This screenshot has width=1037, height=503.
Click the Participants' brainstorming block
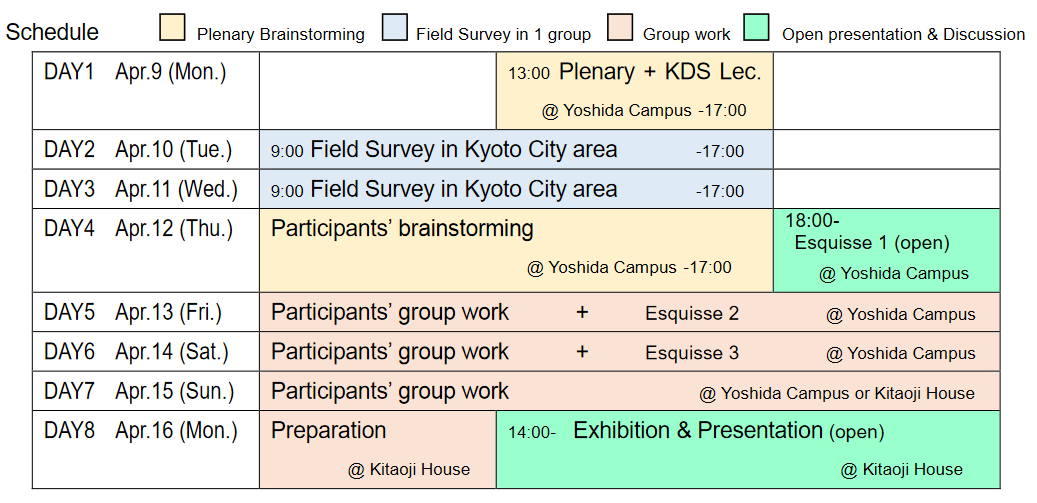[x=402, y=229]
